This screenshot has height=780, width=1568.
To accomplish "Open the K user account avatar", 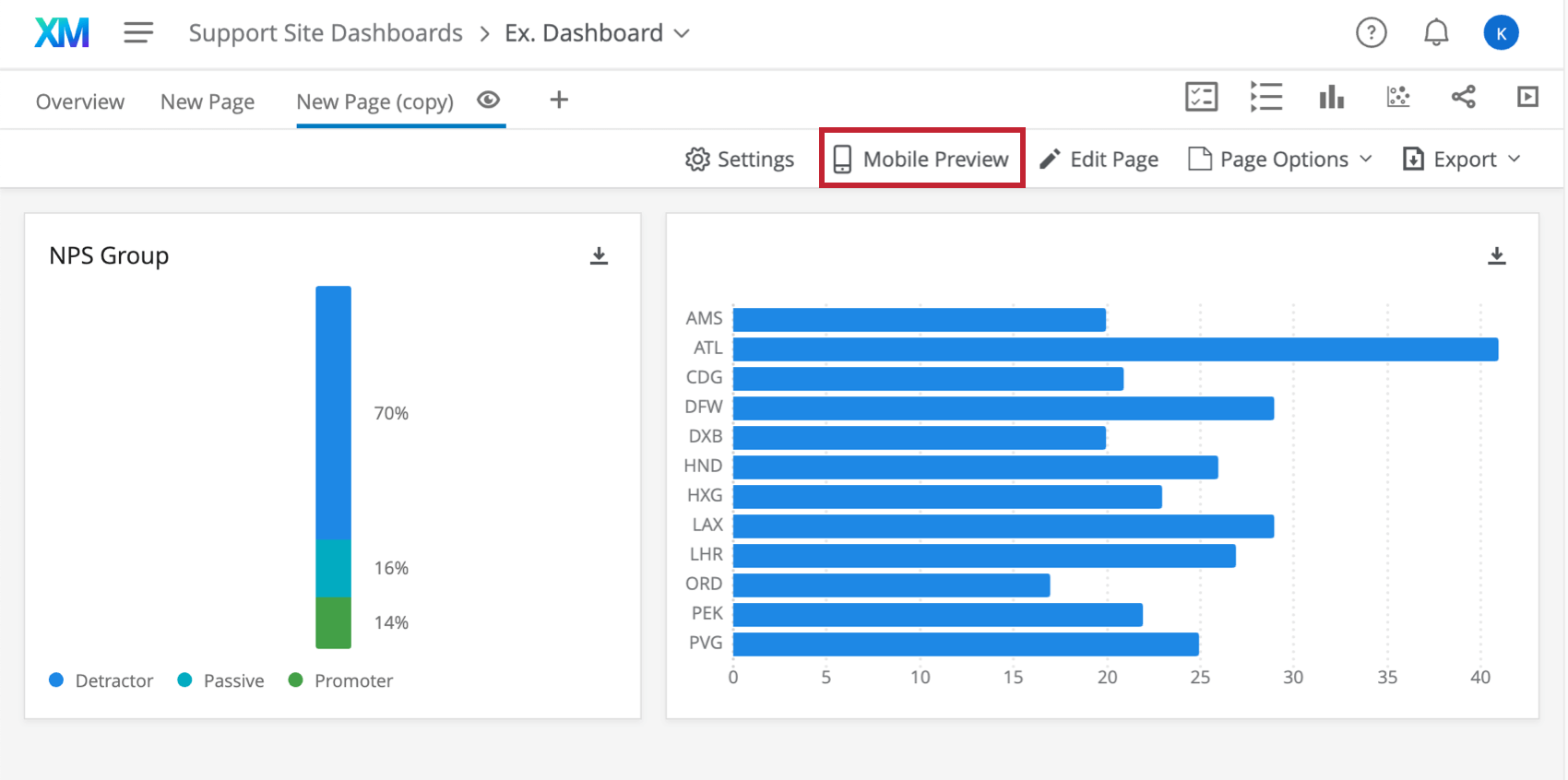I will tap(1501, 33).
